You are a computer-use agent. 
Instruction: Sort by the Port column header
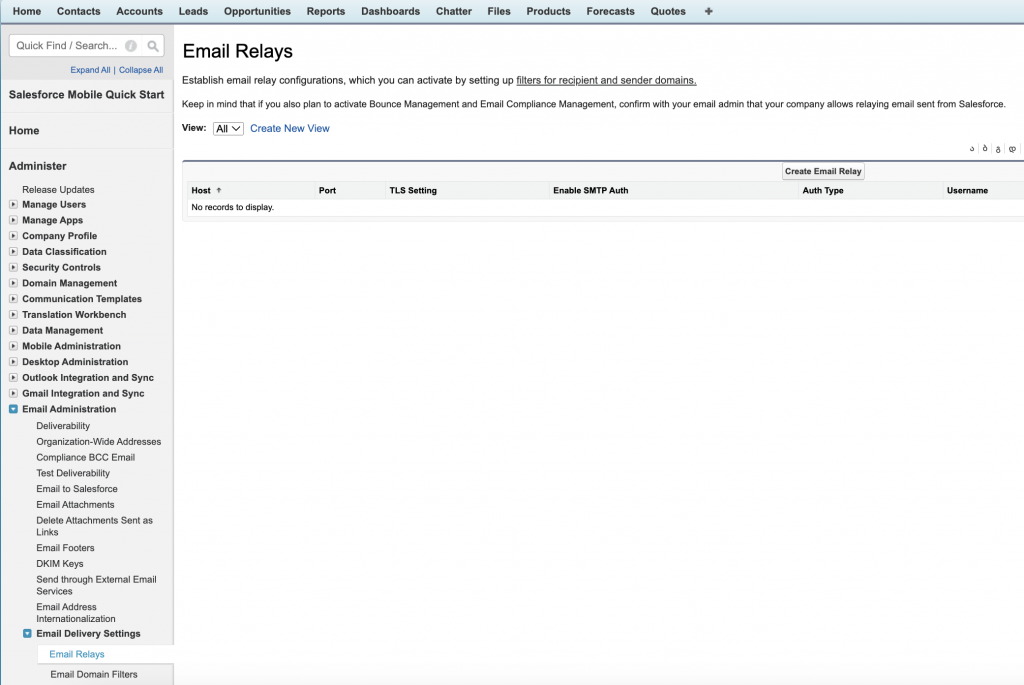click(327, 191)
